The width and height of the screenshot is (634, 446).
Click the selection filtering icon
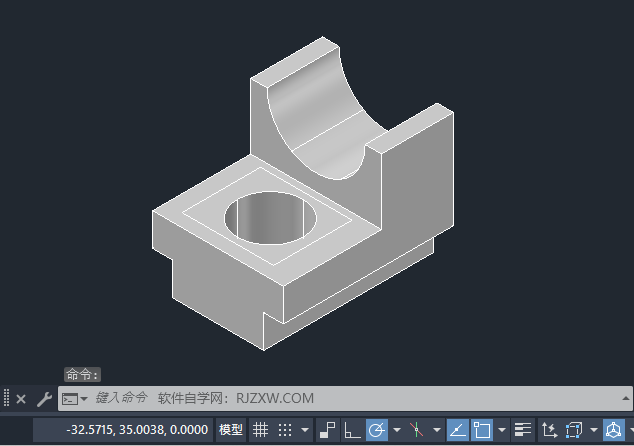[x=573, y=430]
